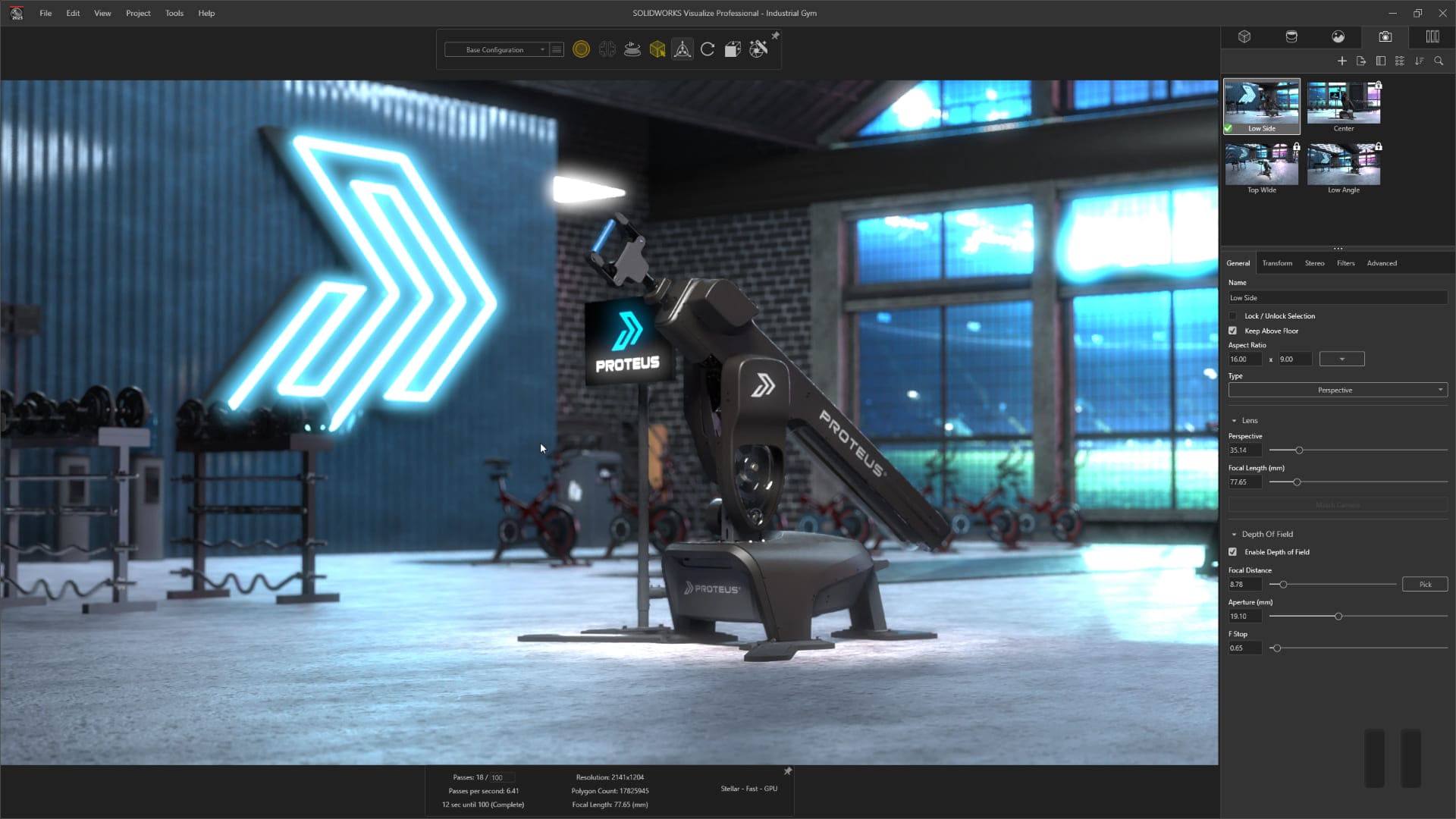1456x819 pixels.
Task: Select the Turntable animation icon
Action: tap(632, 49)
